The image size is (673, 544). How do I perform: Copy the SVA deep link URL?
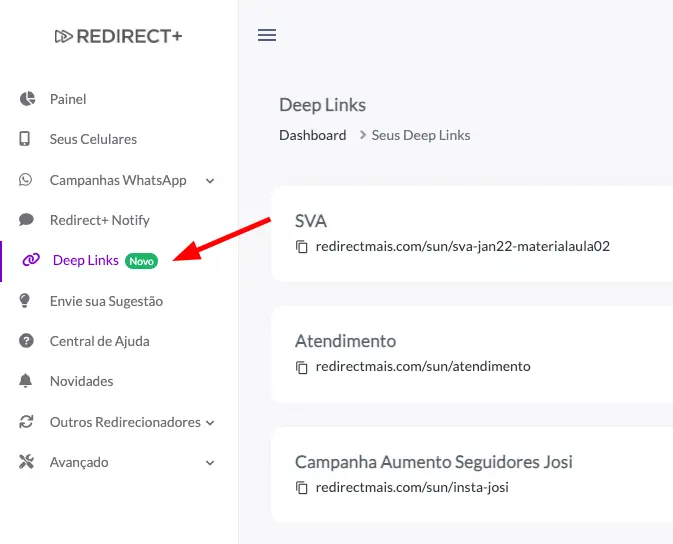click(302, 247)
